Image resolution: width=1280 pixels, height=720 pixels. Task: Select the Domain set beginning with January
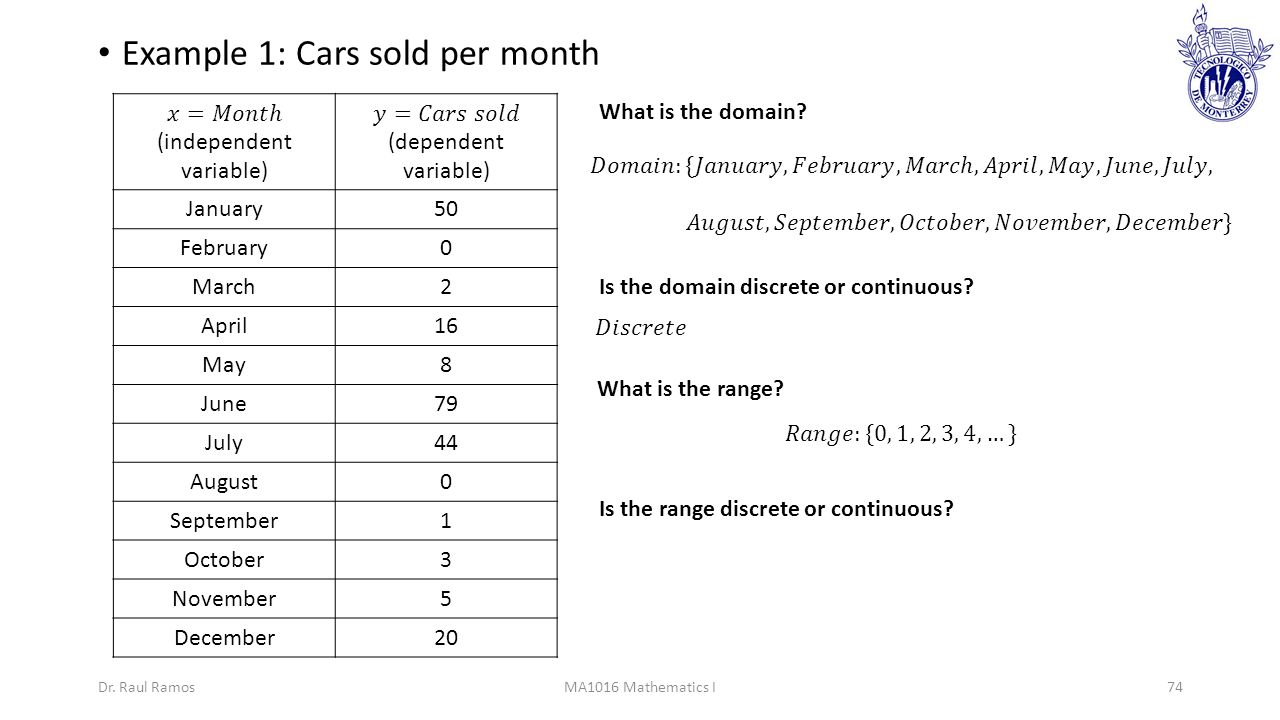click(x=909, y=195)
